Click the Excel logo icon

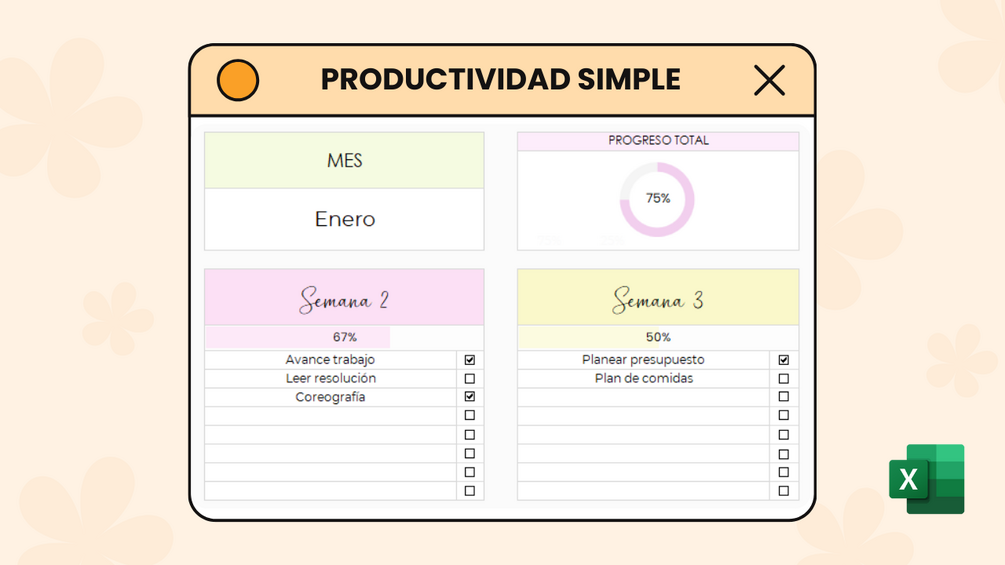click(927, 479)
